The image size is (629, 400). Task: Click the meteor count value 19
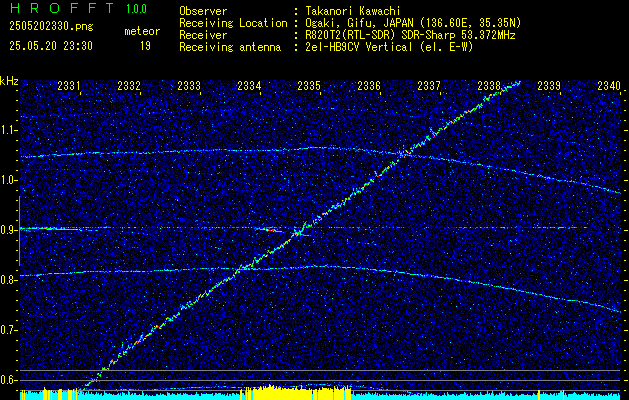(x=145, y=46)
